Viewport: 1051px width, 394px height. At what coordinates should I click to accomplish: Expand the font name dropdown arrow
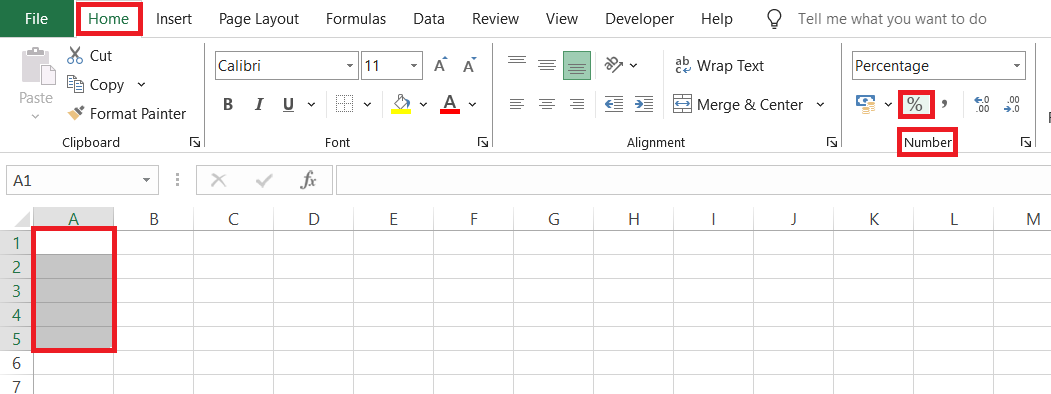(351, 66)
